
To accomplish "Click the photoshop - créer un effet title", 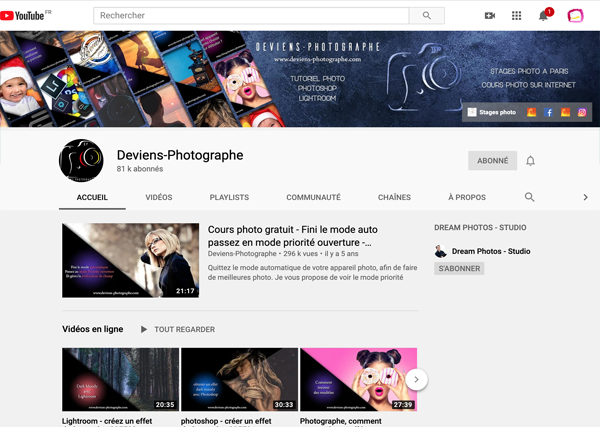I will tap(226, 421).
